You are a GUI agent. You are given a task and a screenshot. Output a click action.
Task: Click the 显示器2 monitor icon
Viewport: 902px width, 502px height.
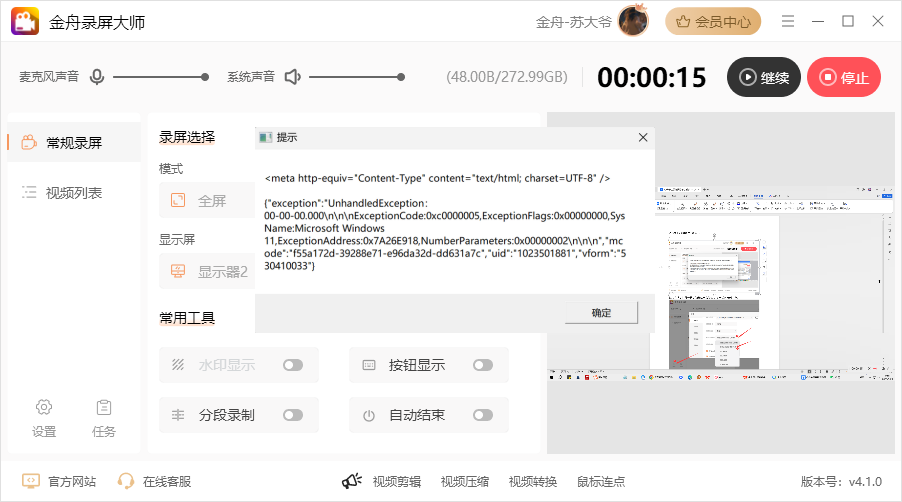(x=178, y=271)
